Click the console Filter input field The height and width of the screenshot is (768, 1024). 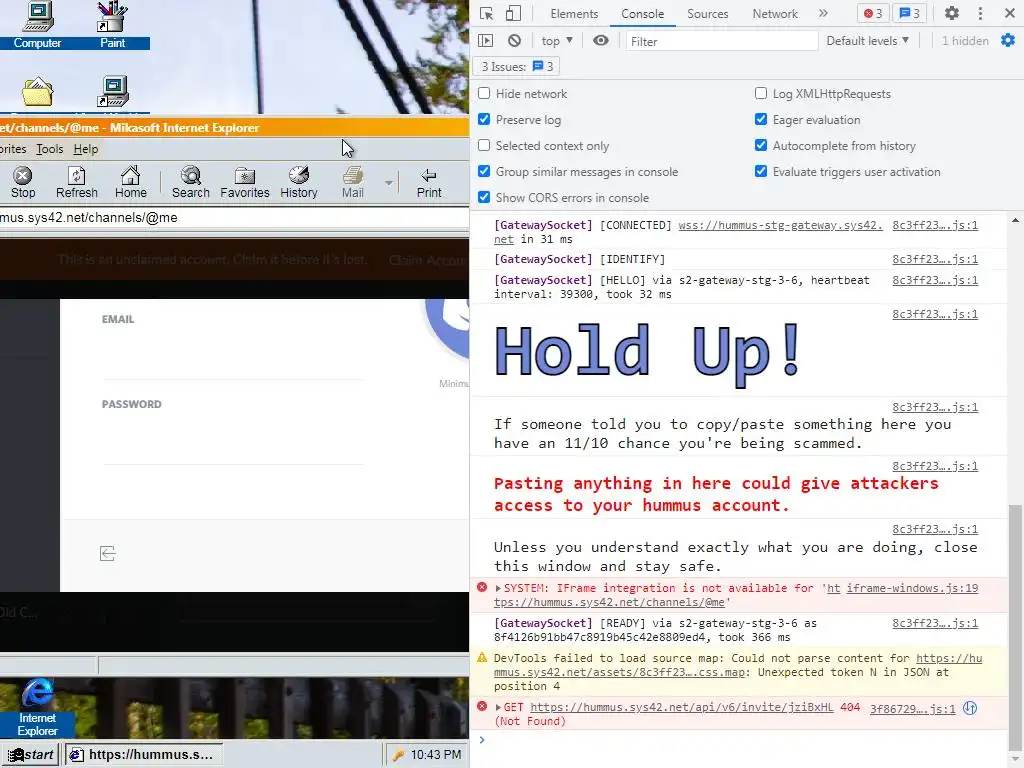(x=721, y=41)
